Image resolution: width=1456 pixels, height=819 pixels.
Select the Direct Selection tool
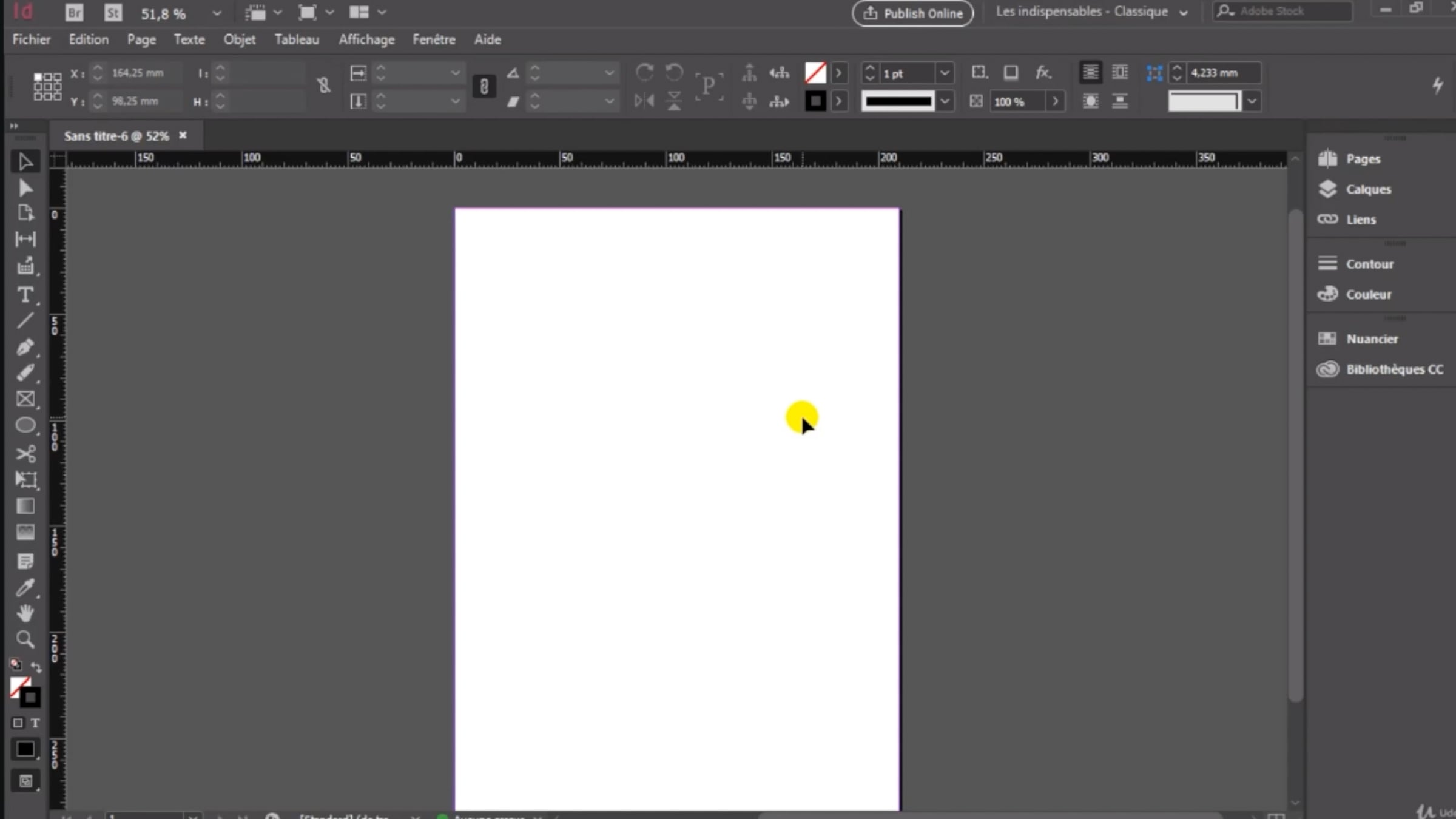[25, 188]
